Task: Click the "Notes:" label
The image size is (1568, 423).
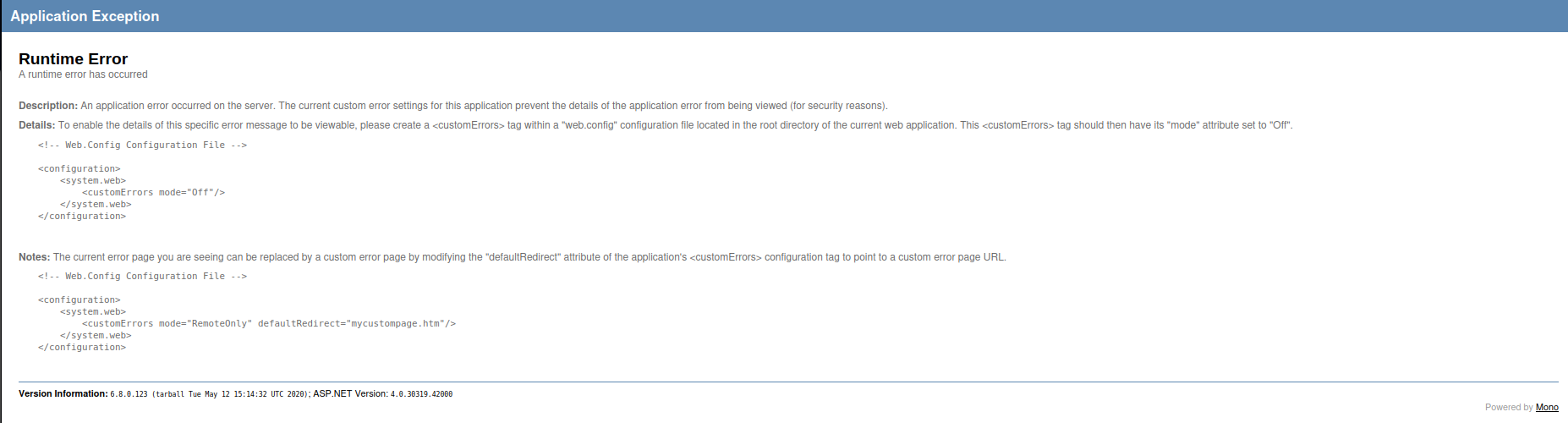Action: click(35, 257)
